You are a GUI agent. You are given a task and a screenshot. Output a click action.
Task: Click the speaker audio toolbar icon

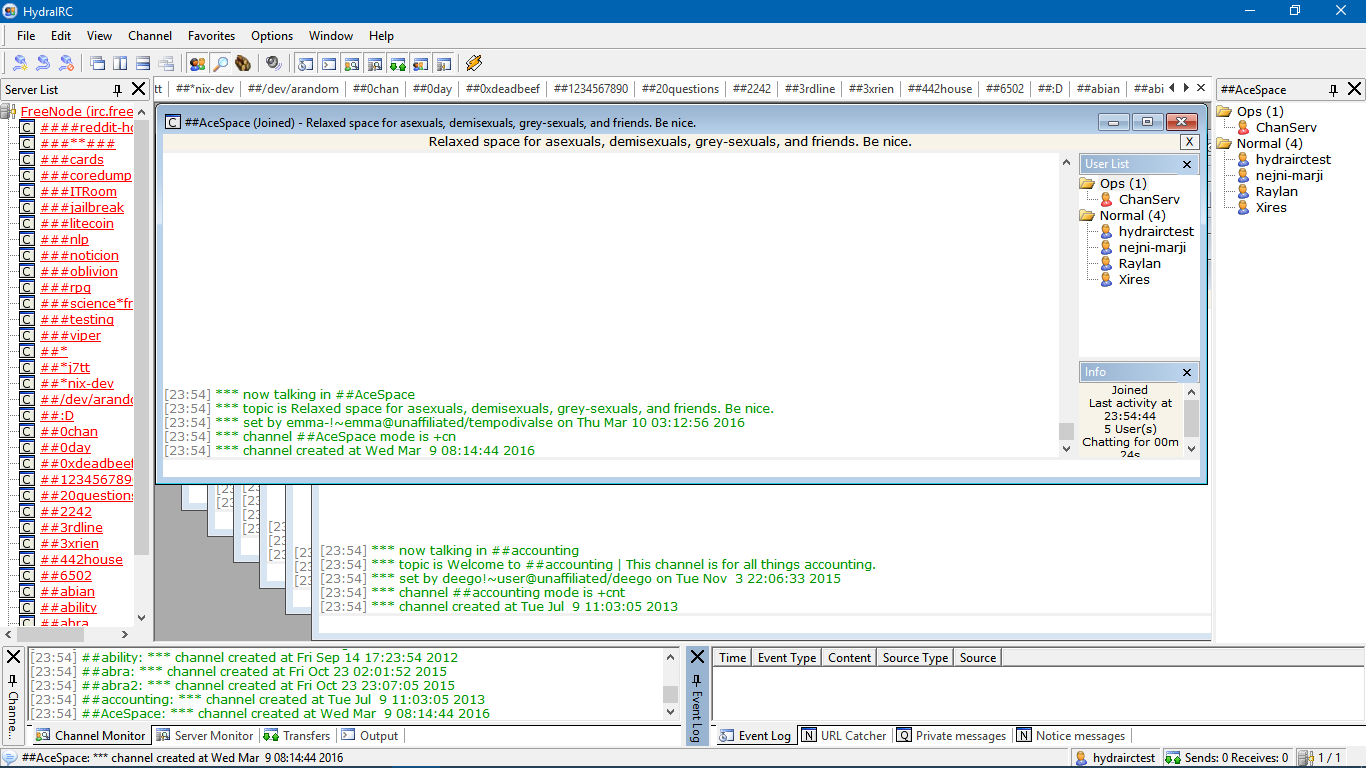(x=273, y=63)
